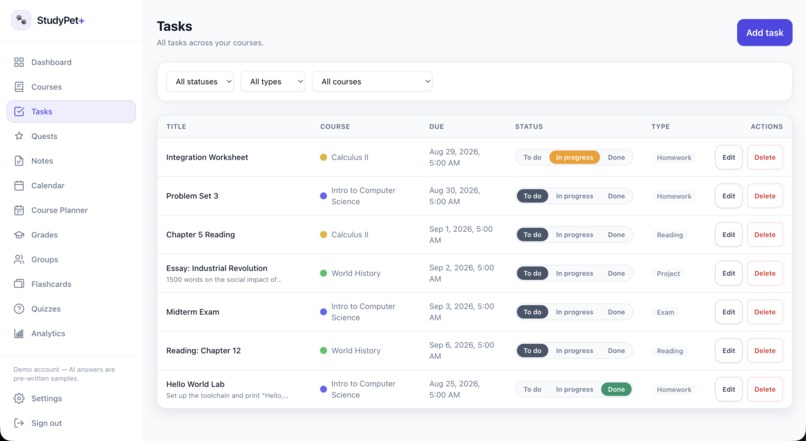This screenshot has width=806, height=441.
Task: Click the Midterm Exam title text
Action: tap(193, 312)
